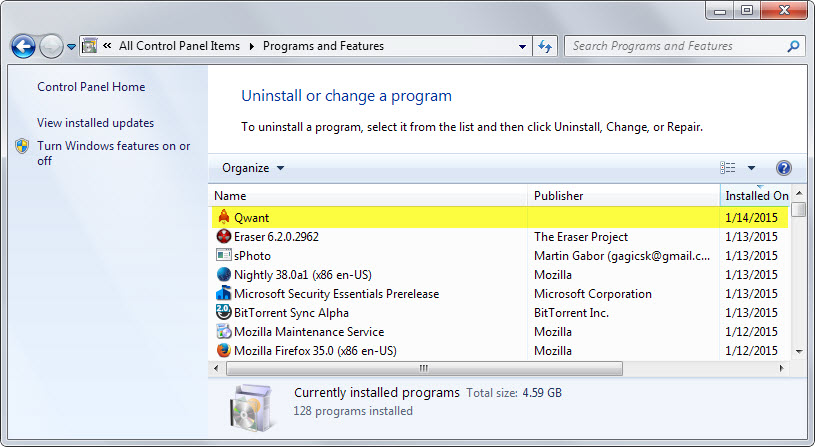Click the horizontal scrollbar thumb
The width and height of the screenshot is (815, 447).
tap(424, 368)
